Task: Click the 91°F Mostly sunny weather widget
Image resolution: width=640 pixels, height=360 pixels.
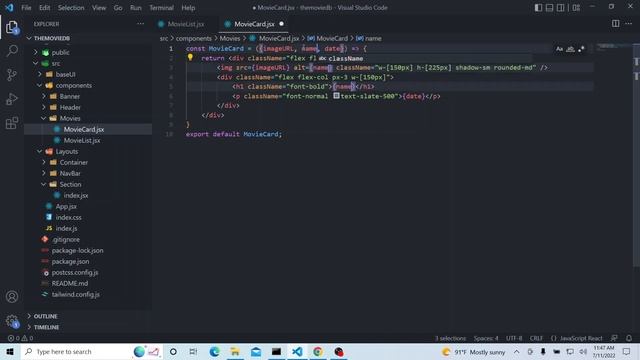Action: 473,351
